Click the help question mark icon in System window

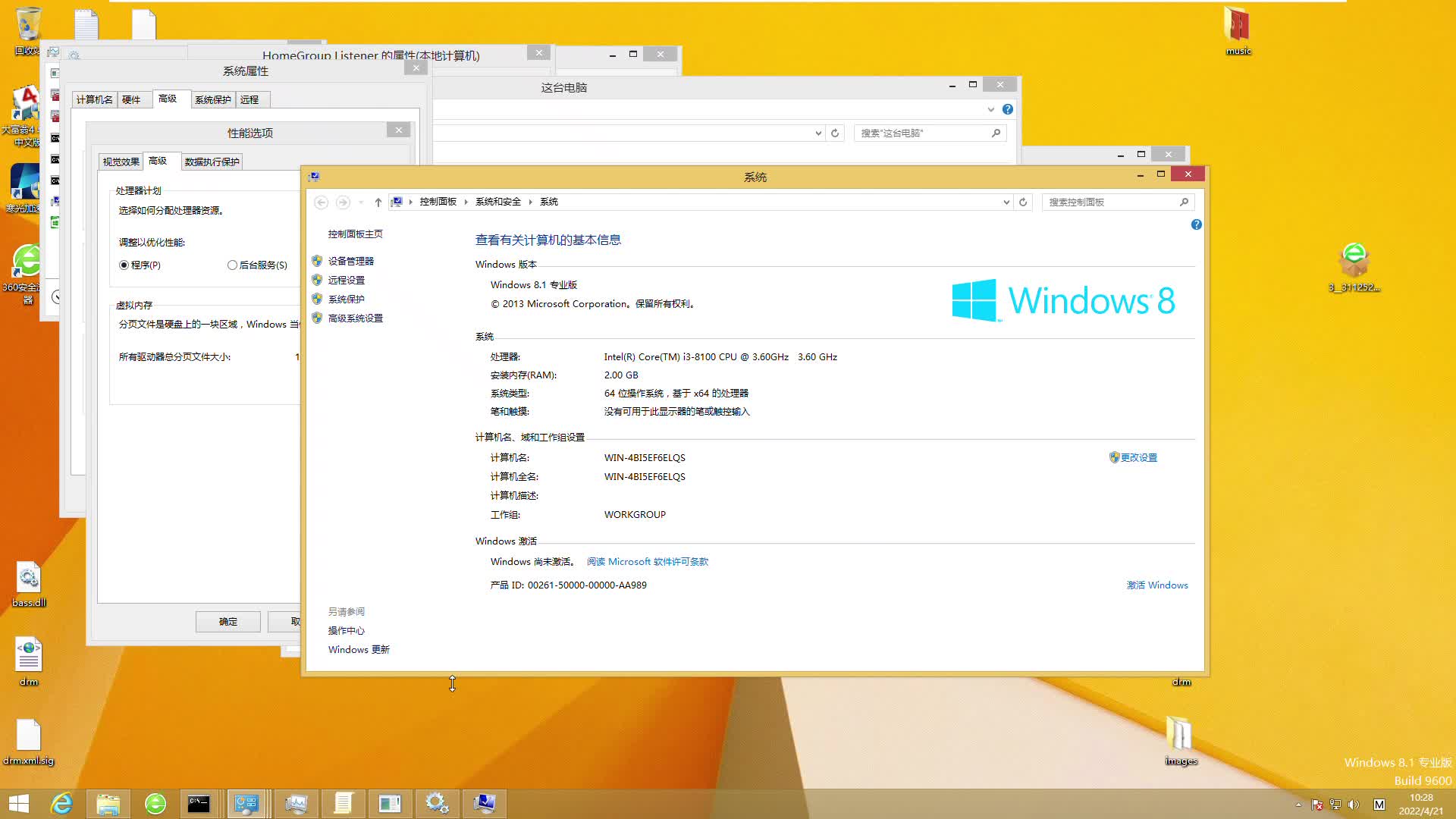click(1196, 224)
